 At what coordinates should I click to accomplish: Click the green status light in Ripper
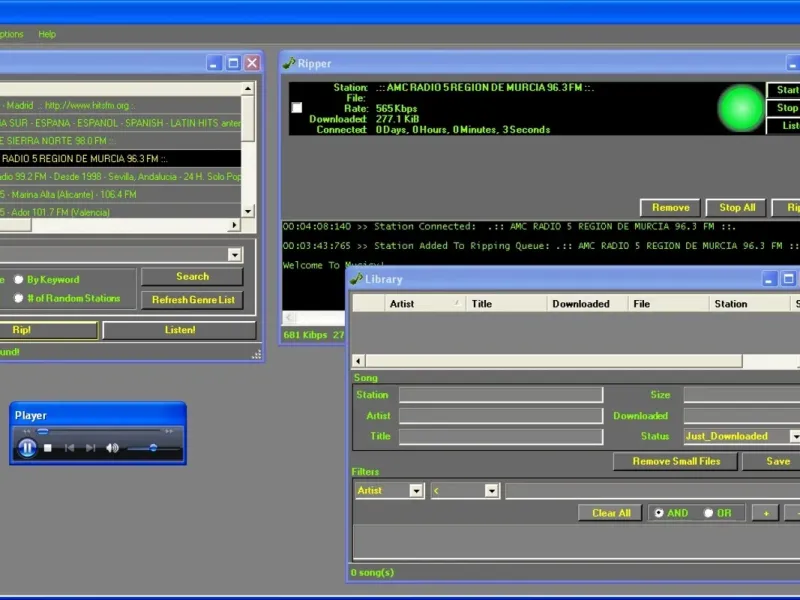click(741, 107)
